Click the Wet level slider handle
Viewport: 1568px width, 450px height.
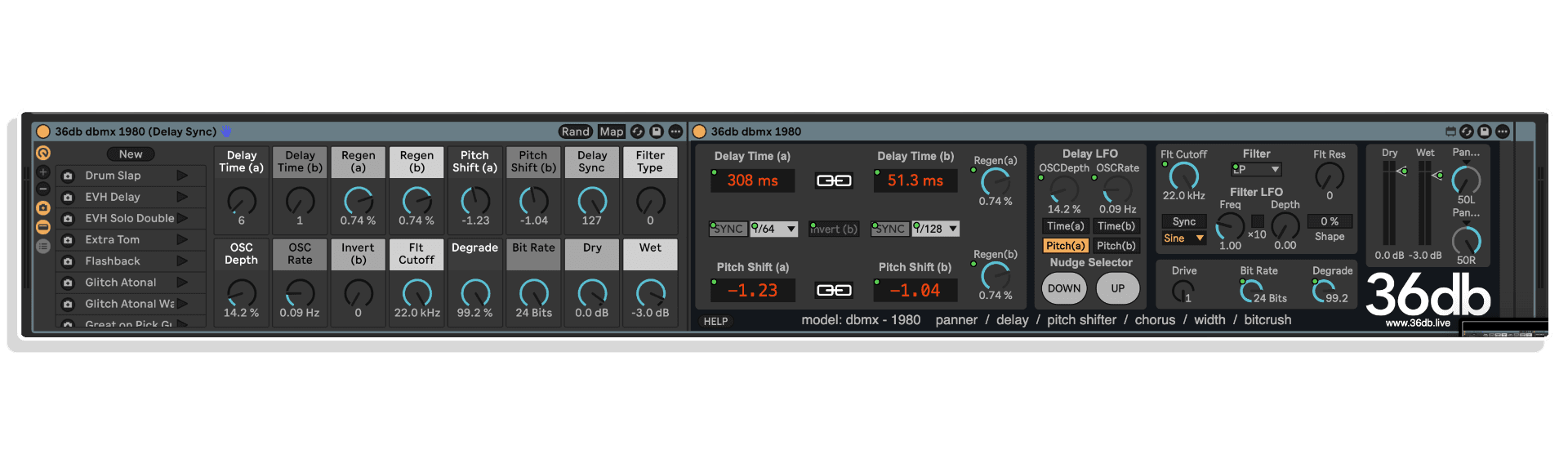pos(1437,175)
